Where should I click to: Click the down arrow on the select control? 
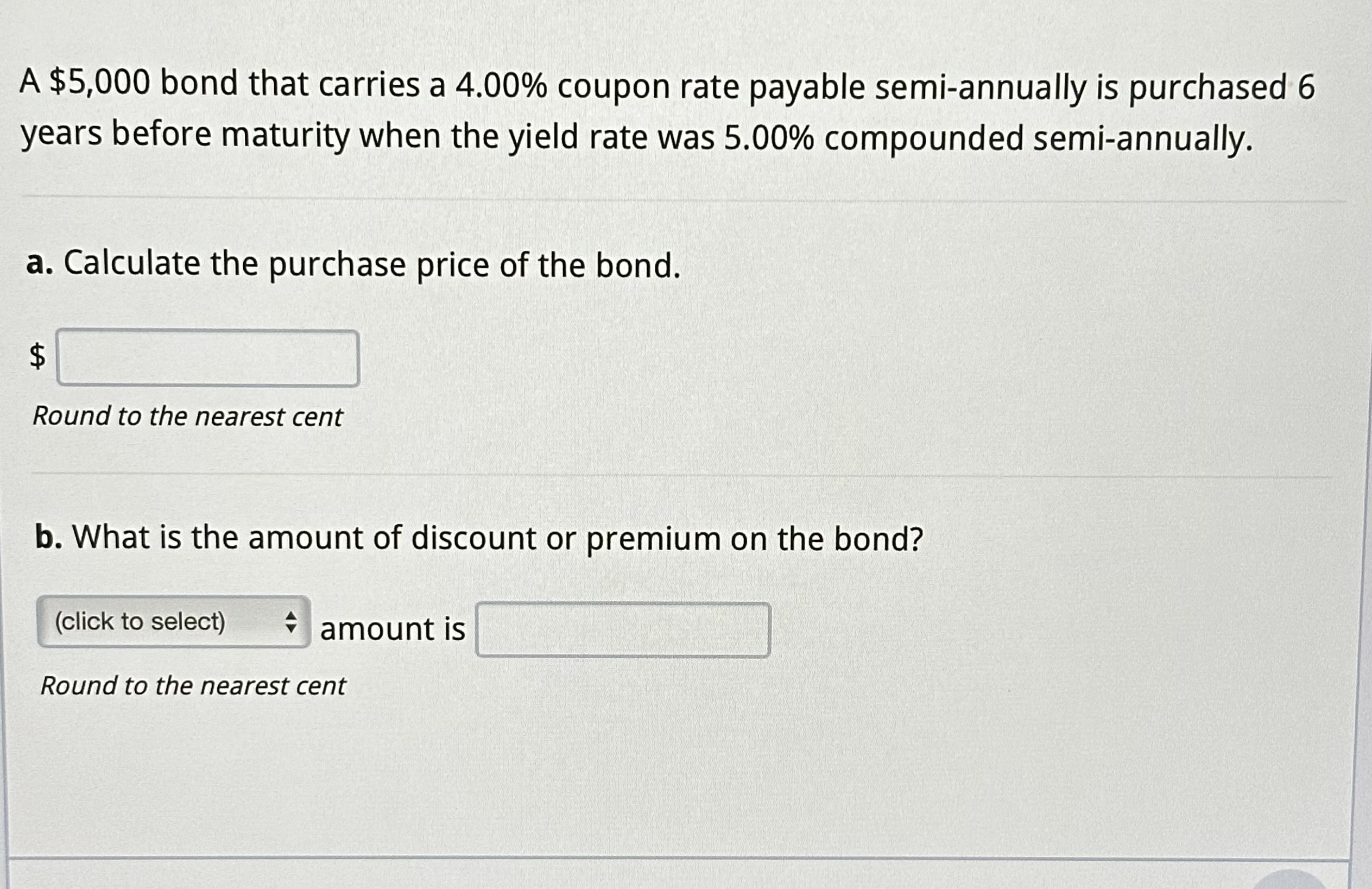click(290, 628)
